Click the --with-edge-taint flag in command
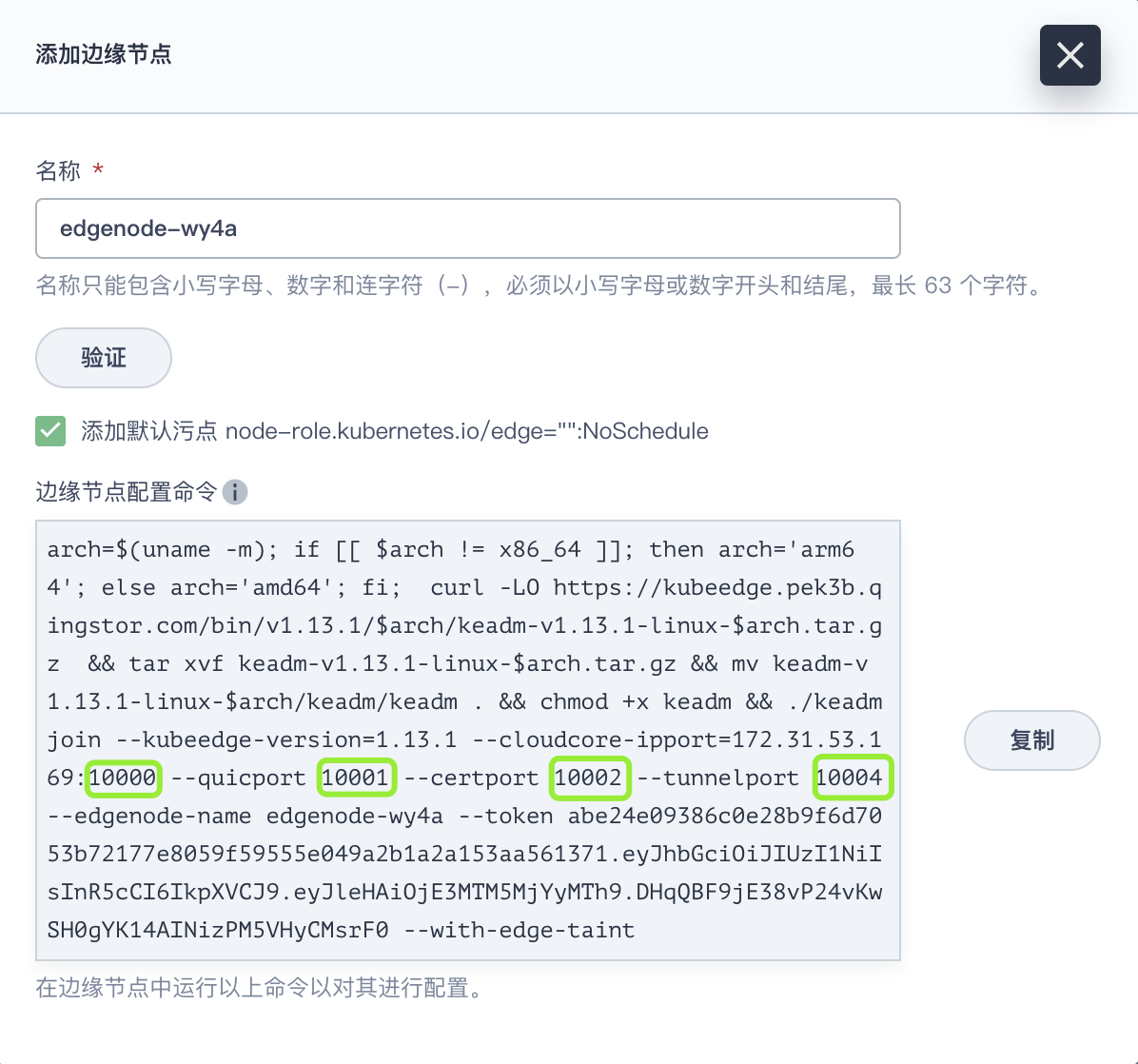The width and height of the screenshot is (1138, 1064). pos(520,930)
